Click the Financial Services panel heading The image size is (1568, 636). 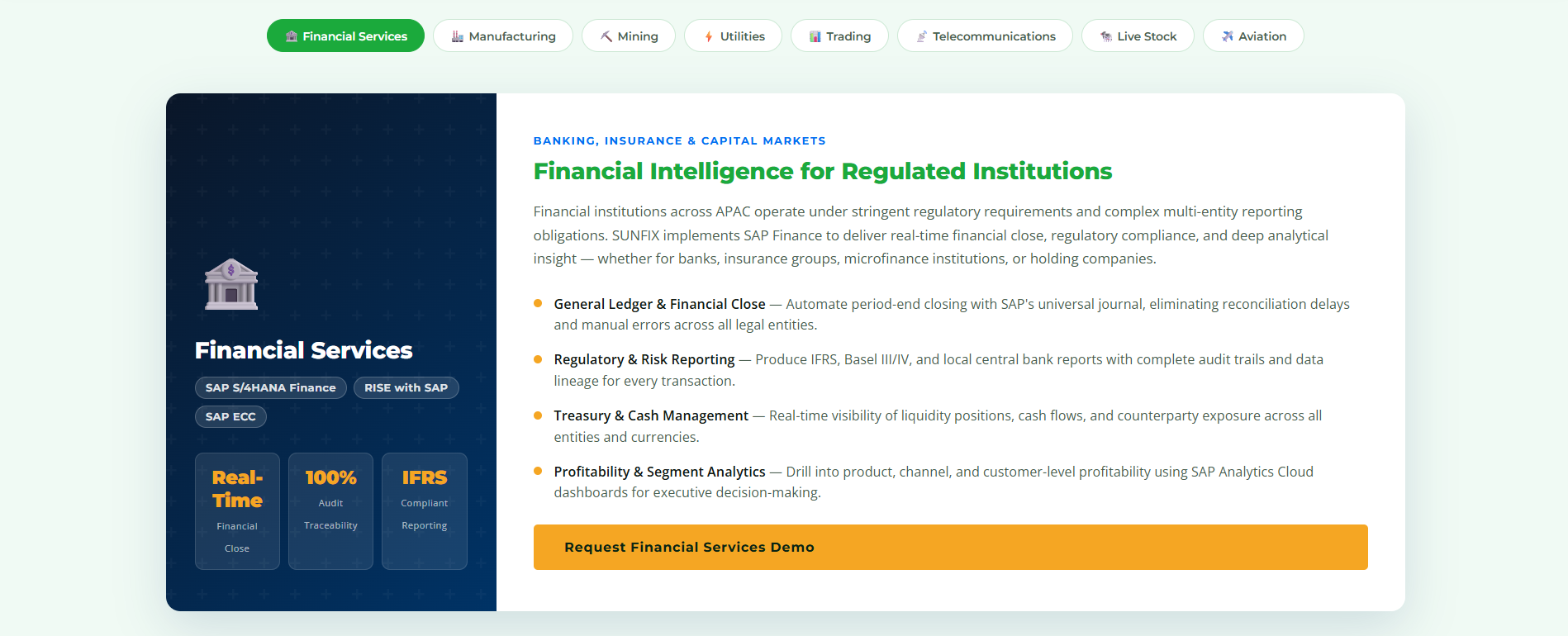303,350
